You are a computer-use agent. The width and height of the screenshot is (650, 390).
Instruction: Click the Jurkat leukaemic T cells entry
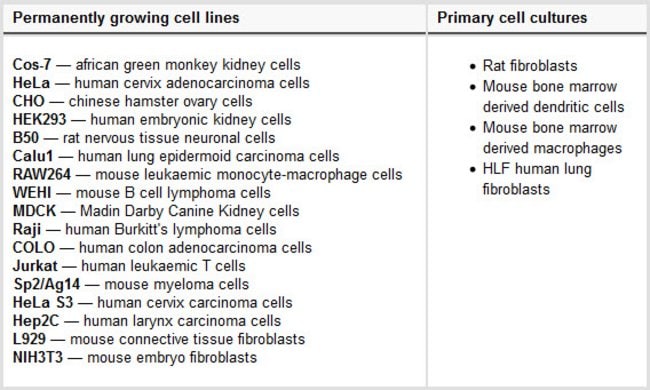click(x=129, y=266)
